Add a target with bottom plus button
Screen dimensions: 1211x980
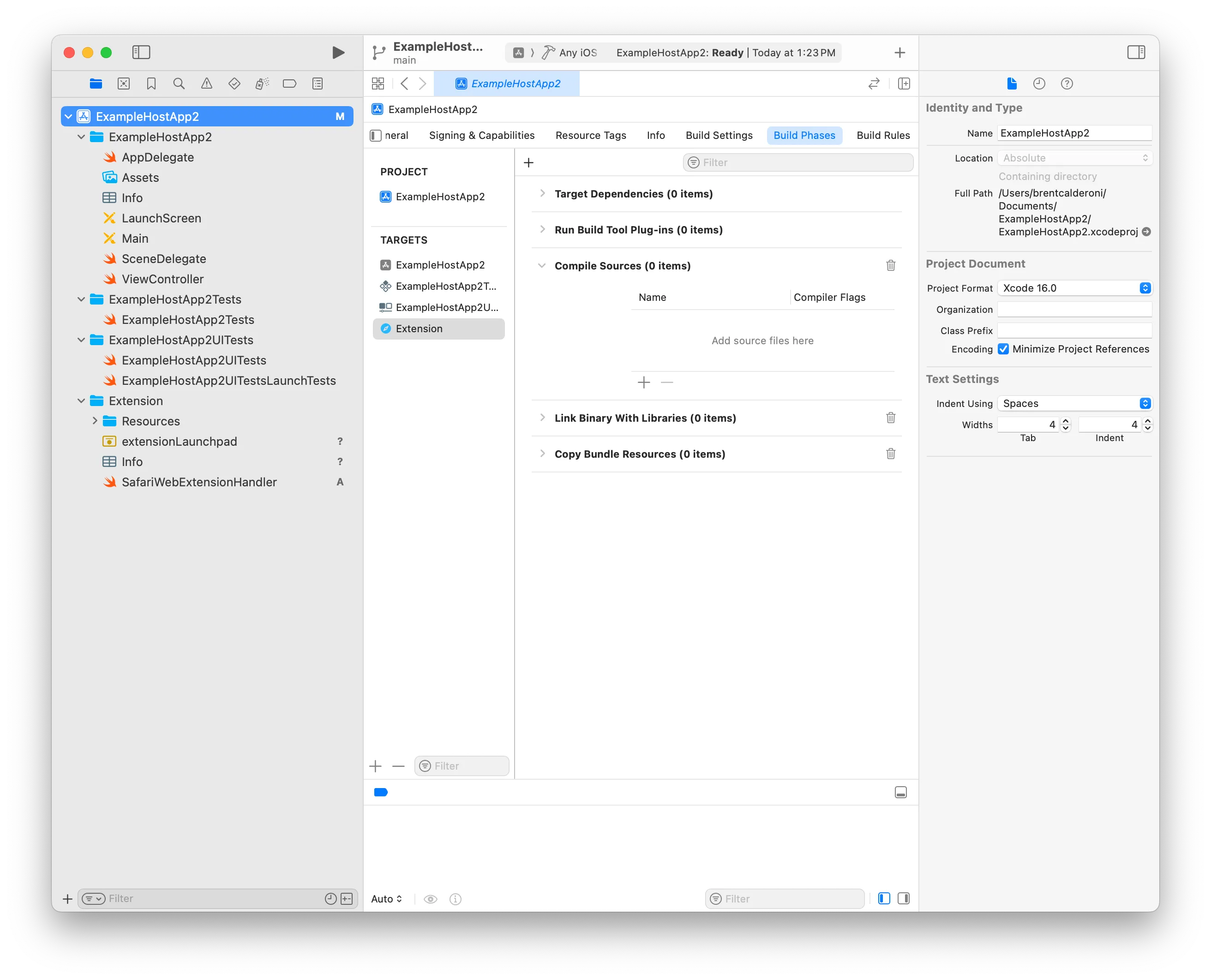[x=376, y=765]
